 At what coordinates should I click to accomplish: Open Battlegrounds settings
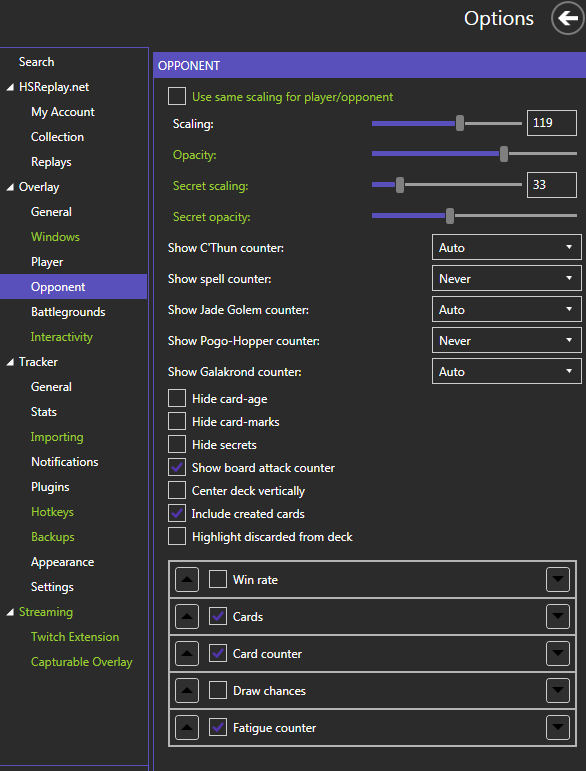coord(68,312)
